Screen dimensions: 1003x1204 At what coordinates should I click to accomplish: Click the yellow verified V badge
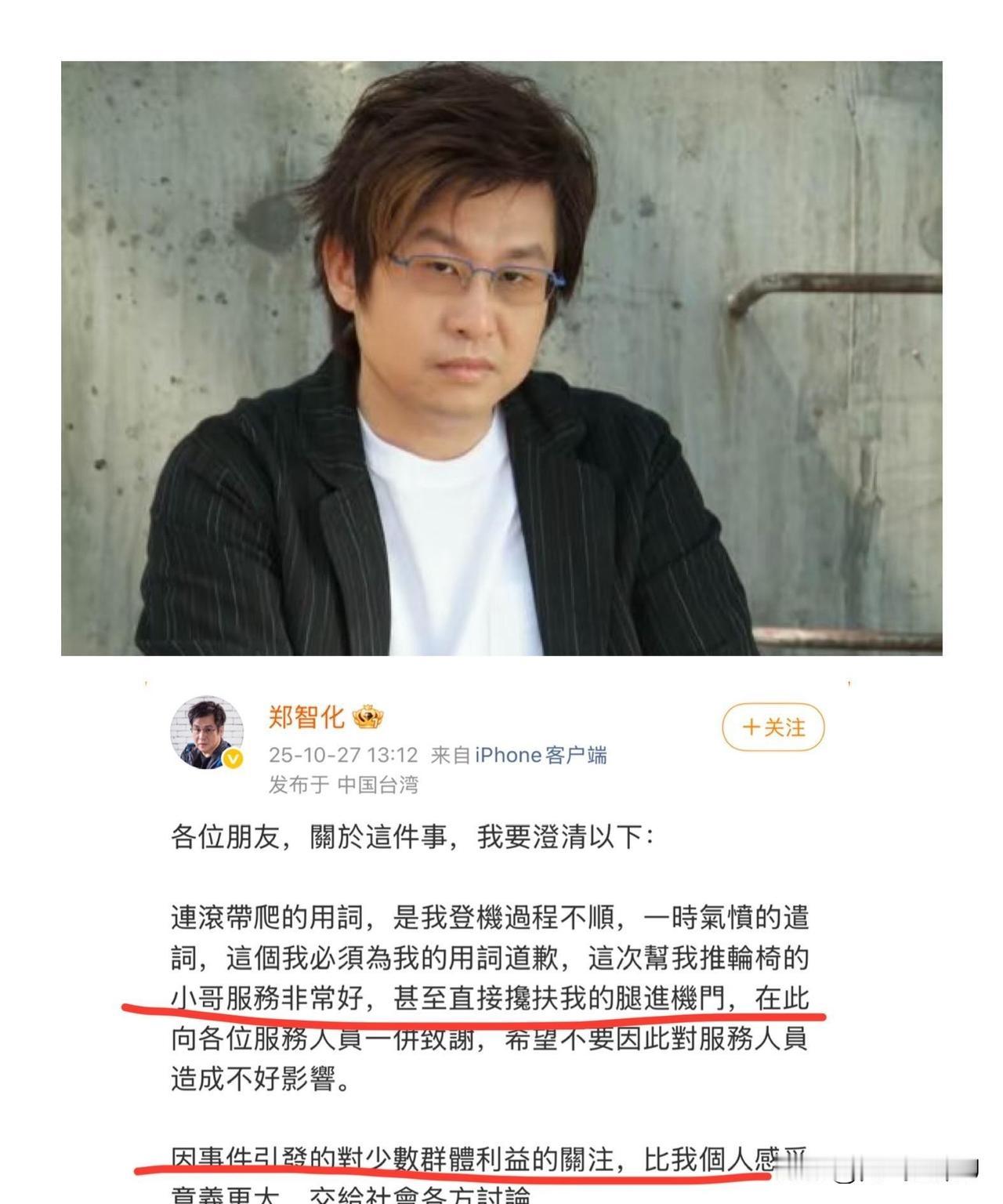point(233,758)
